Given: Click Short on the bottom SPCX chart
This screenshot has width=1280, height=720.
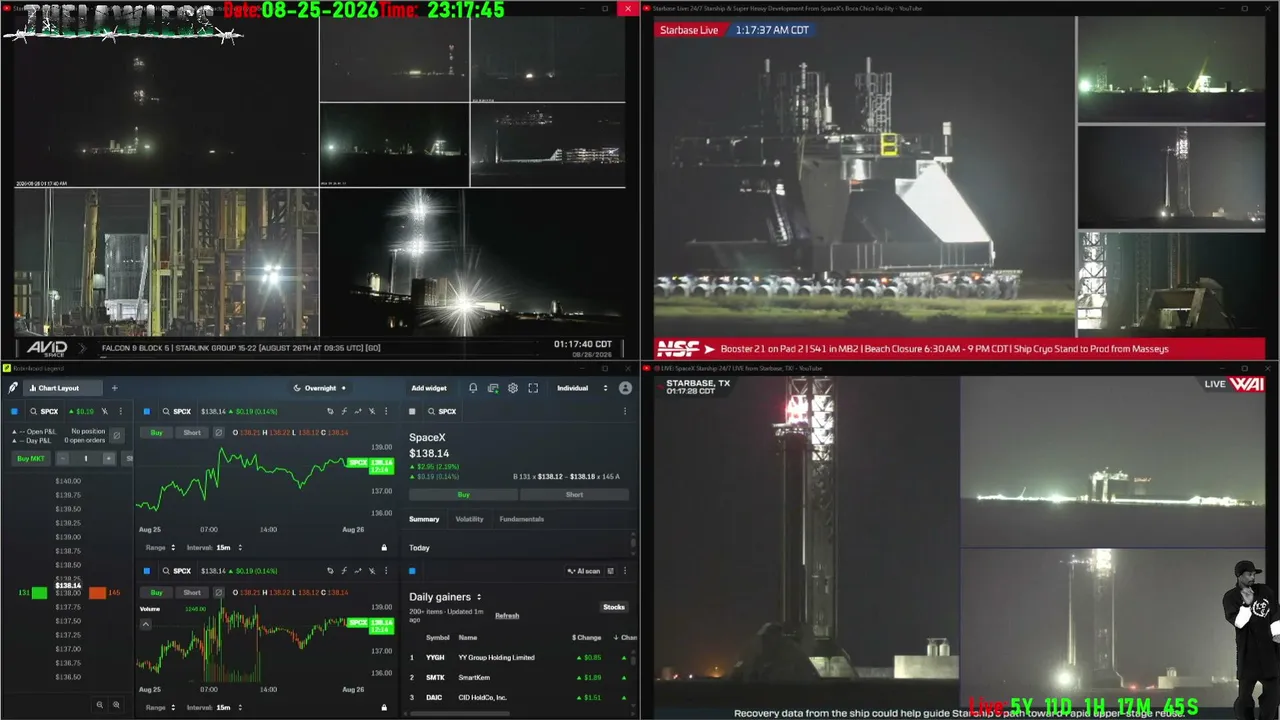Looking at the screenshot, I should tap(192, 593).
